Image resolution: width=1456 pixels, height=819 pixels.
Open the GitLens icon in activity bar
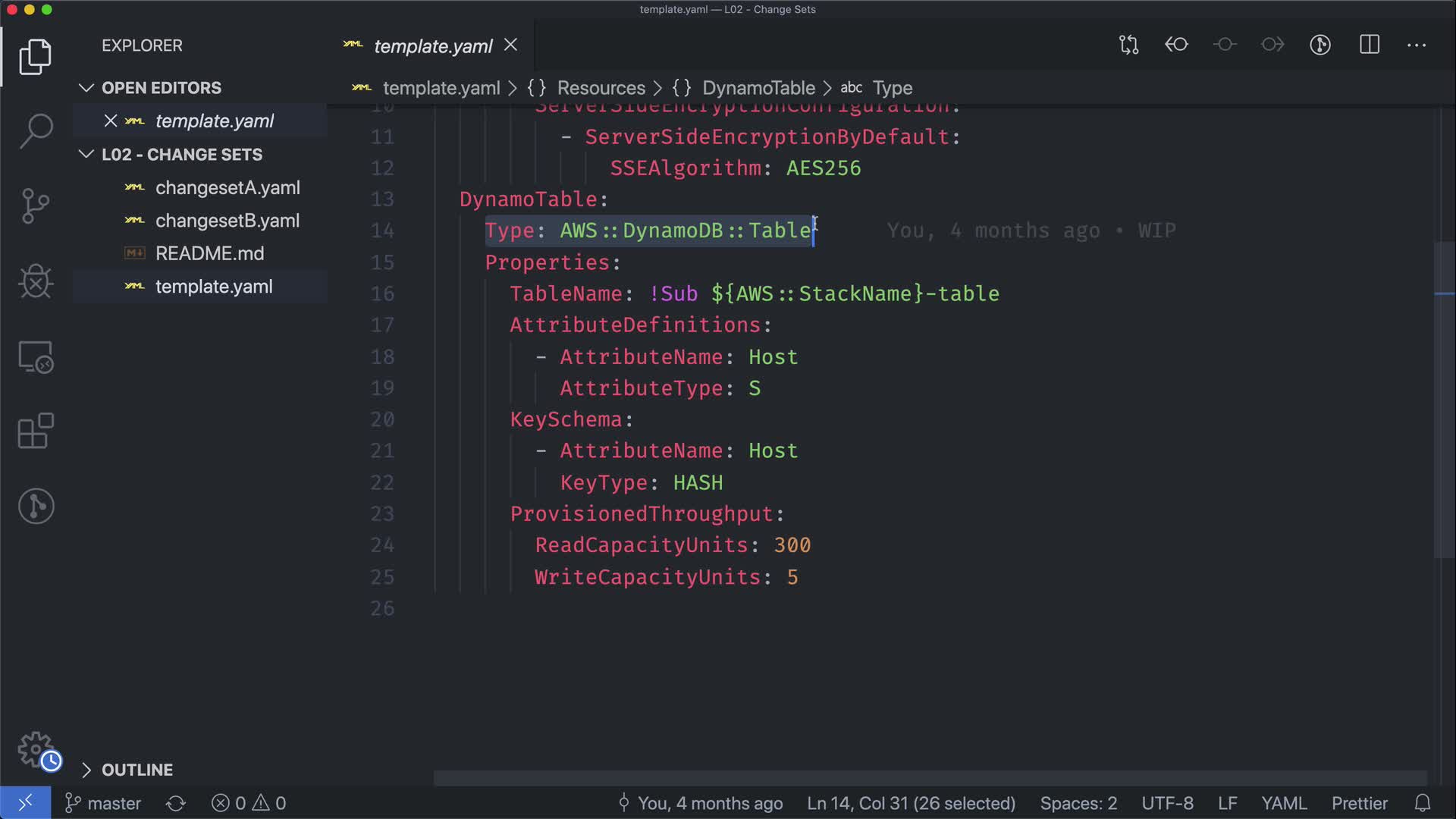click(x=36, y=506)
